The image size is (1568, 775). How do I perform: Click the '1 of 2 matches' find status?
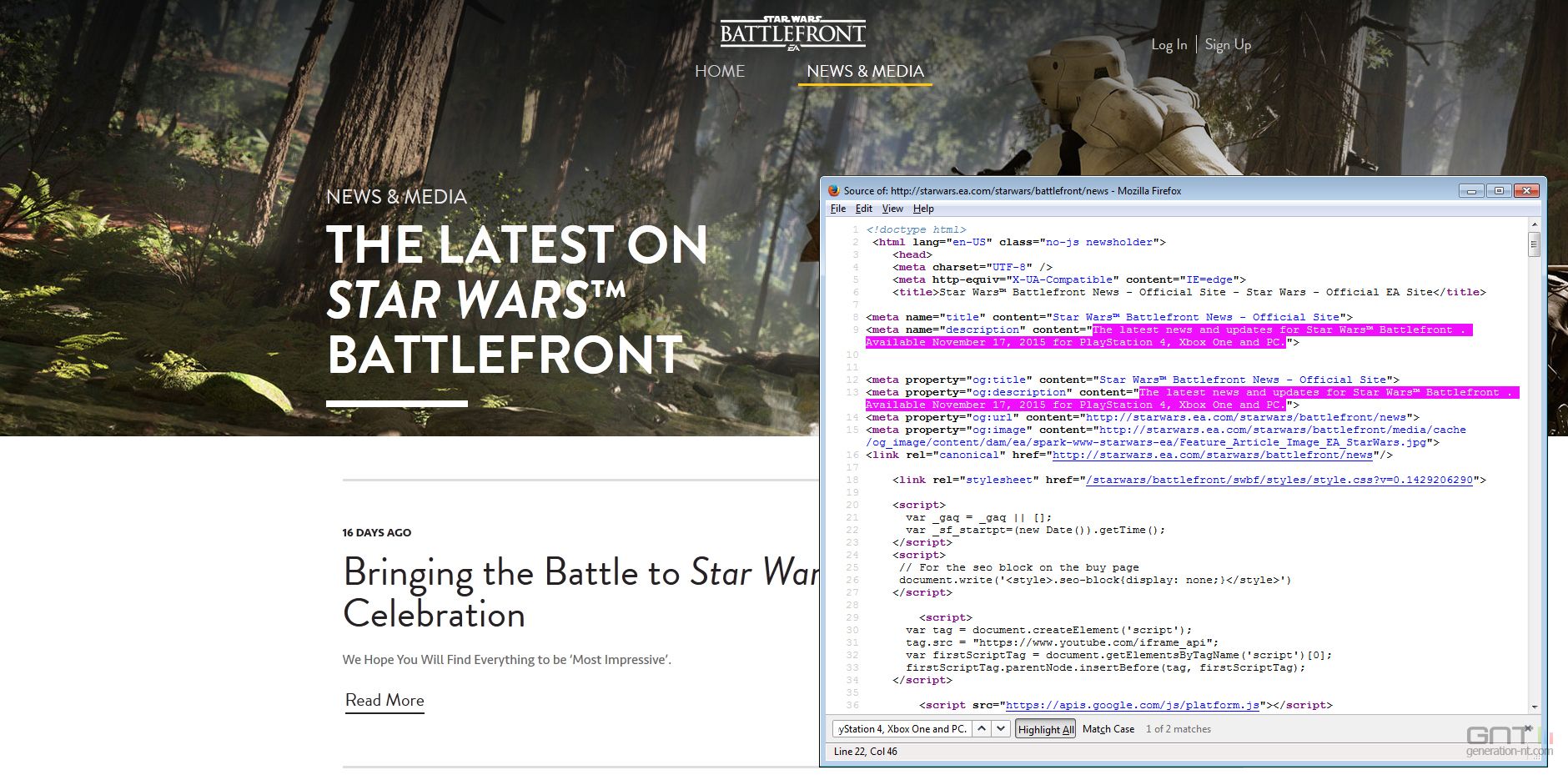pyautogui.click(x=1179, y=729)
